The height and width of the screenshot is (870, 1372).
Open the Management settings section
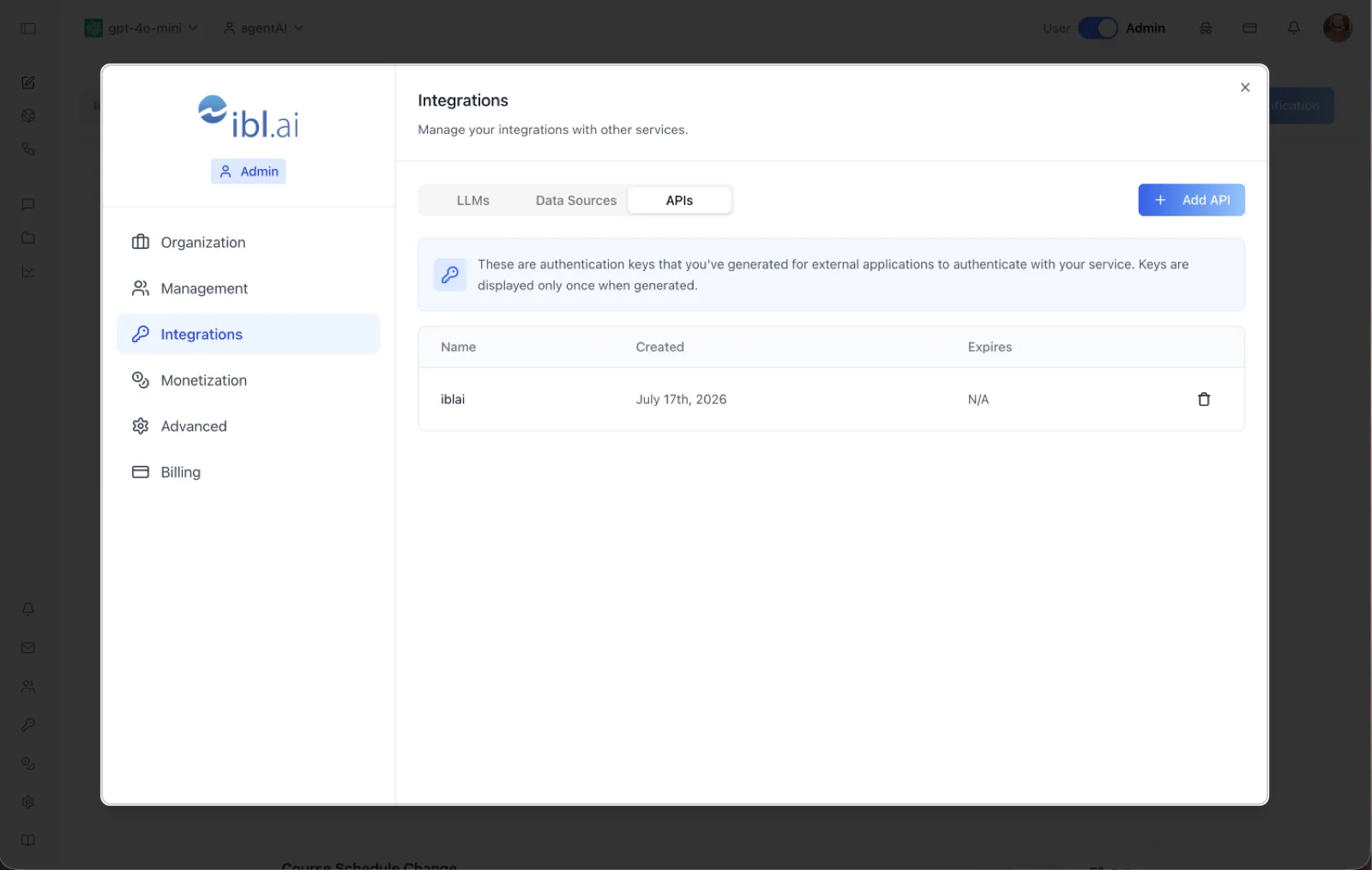[x=248, y=288]
